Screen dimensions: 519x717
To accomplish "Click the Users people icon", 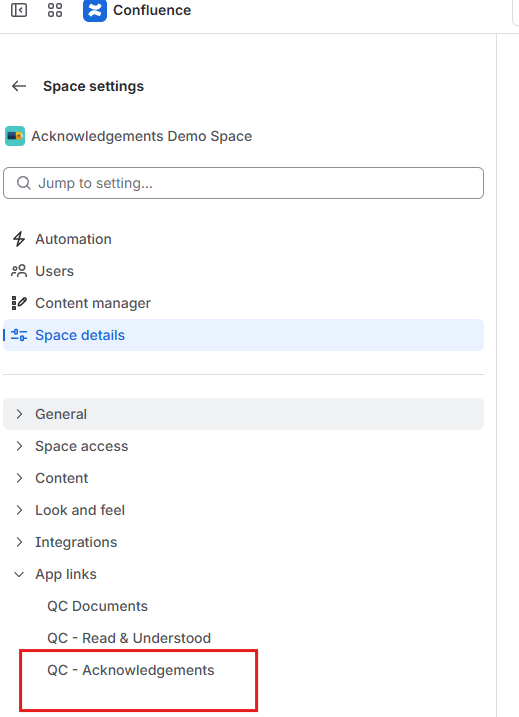I will point(19,271).
